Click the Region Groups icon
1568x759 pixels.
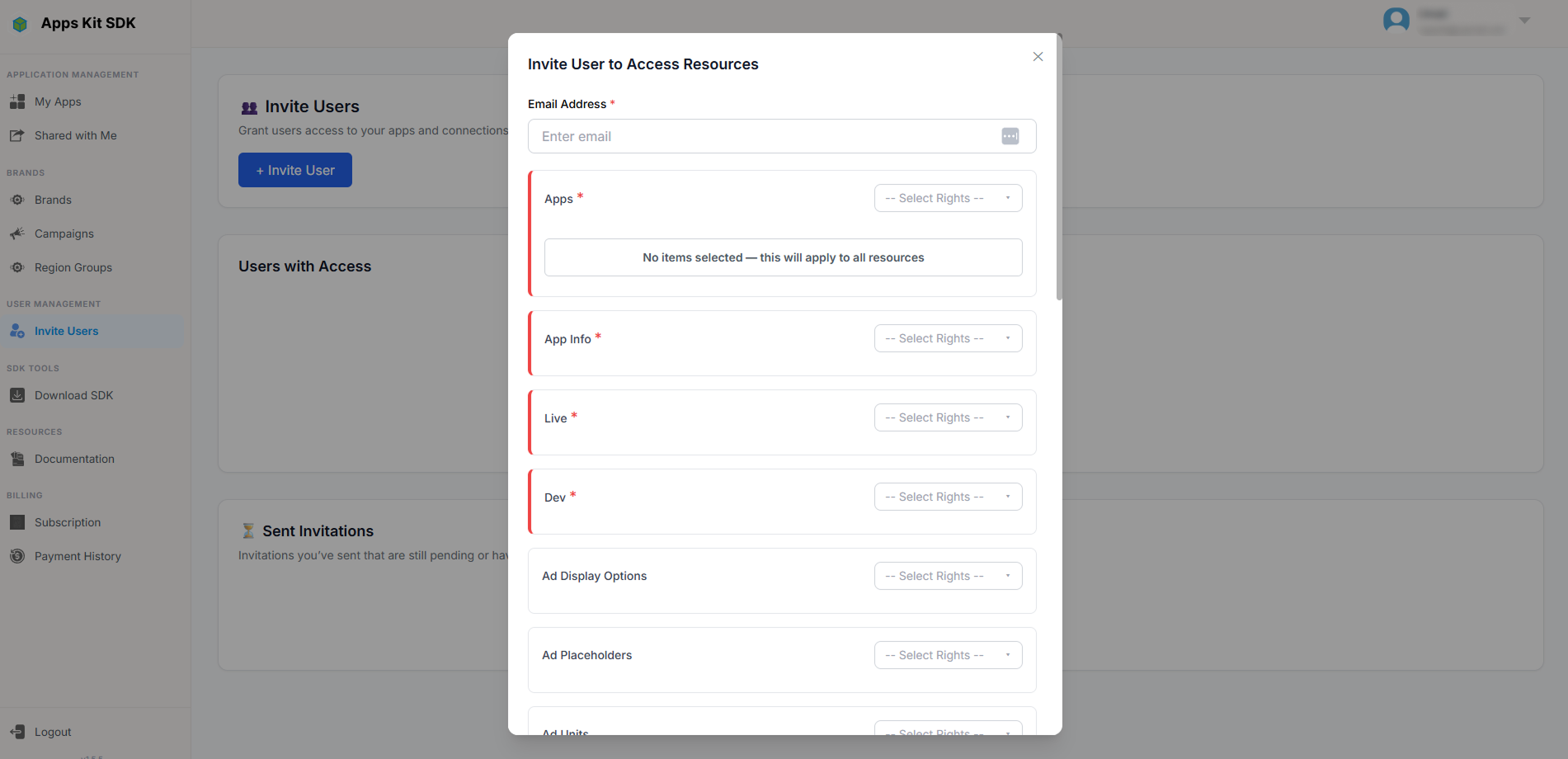tap(17, 267)
